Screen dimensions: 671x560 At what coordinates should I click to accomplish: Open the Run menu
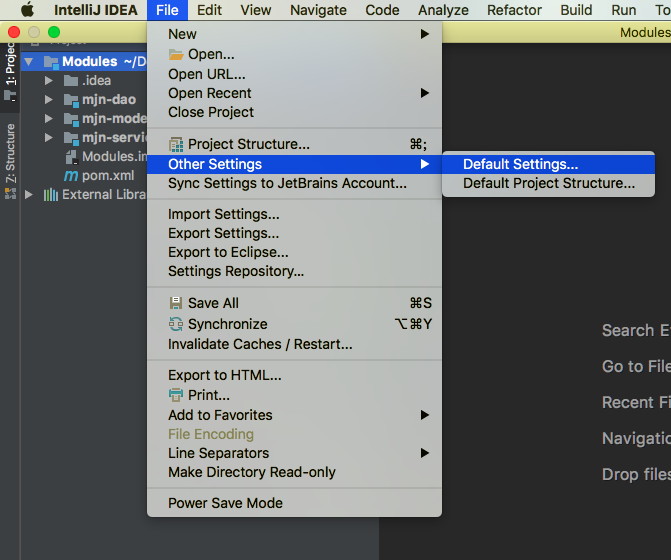(623, 10)
